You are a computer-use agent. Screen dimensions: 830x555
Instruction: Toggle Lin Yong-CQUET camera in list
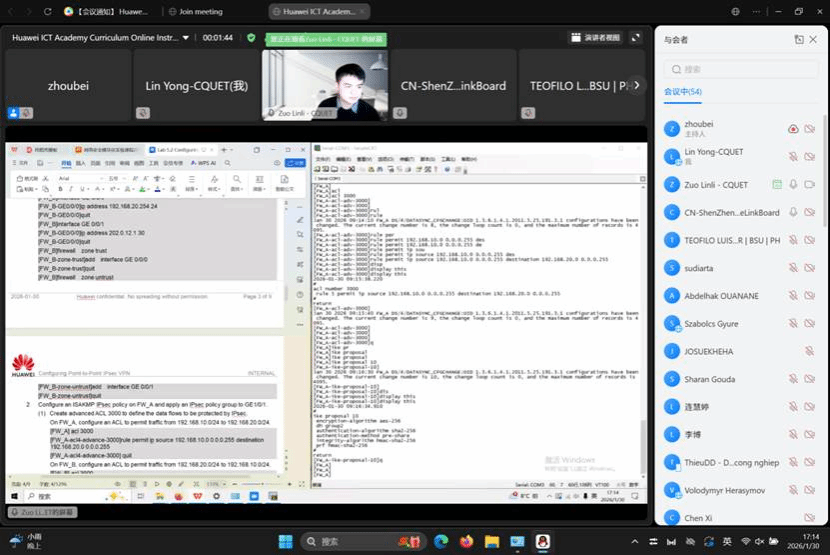point(810,157)
